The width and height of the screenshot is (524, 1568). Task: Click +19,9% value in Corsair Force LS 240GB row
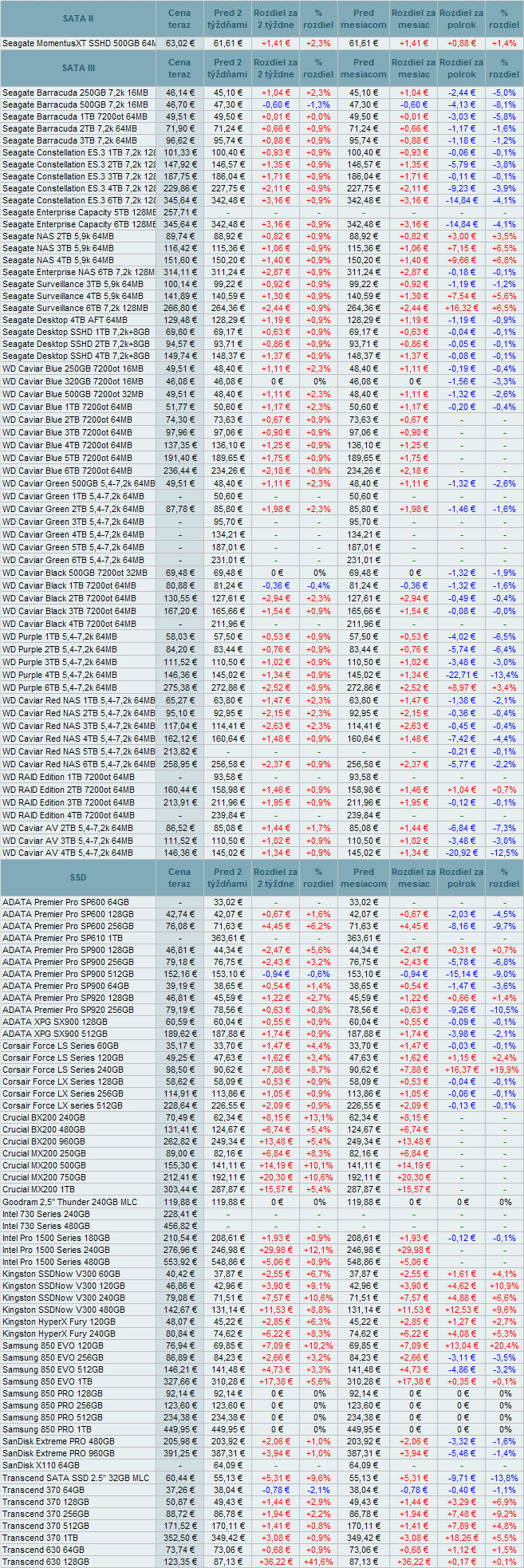[x=504, y=1070]
